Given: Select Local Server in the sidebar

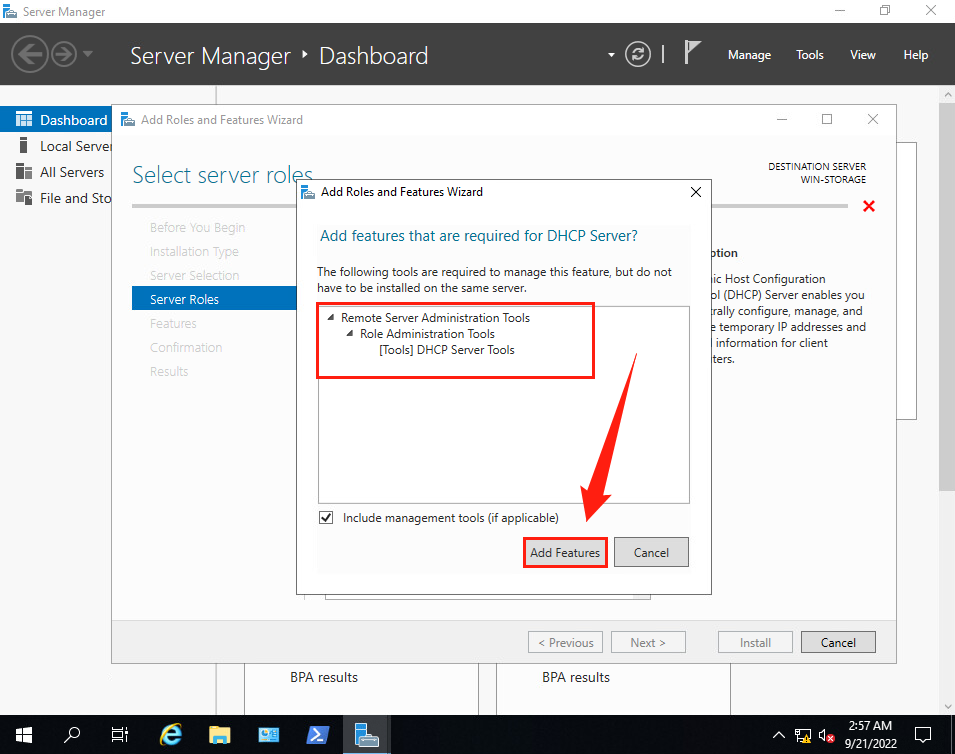Looking at the screenshot, I should [56, 146].
